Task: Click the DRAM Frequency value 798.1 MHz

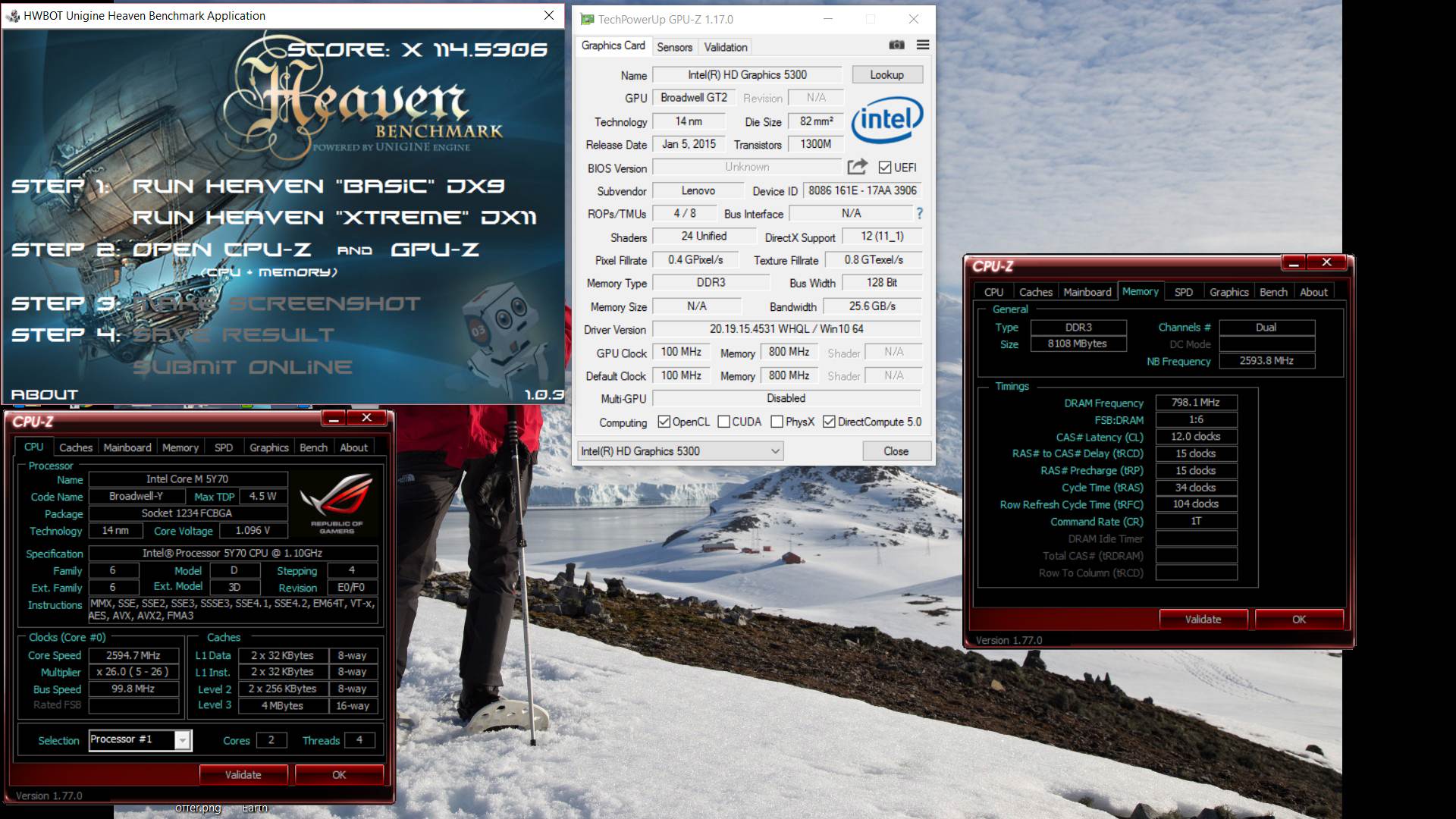Action: click(x=1196, y=403)
